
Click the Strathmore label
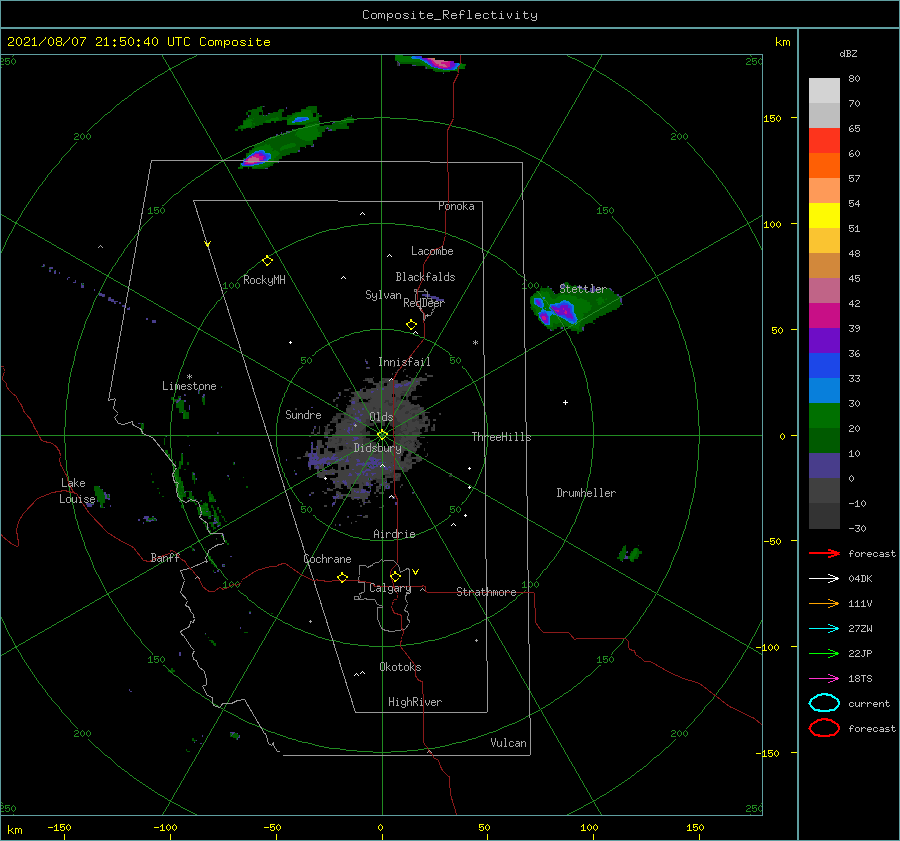pos(486,592)
